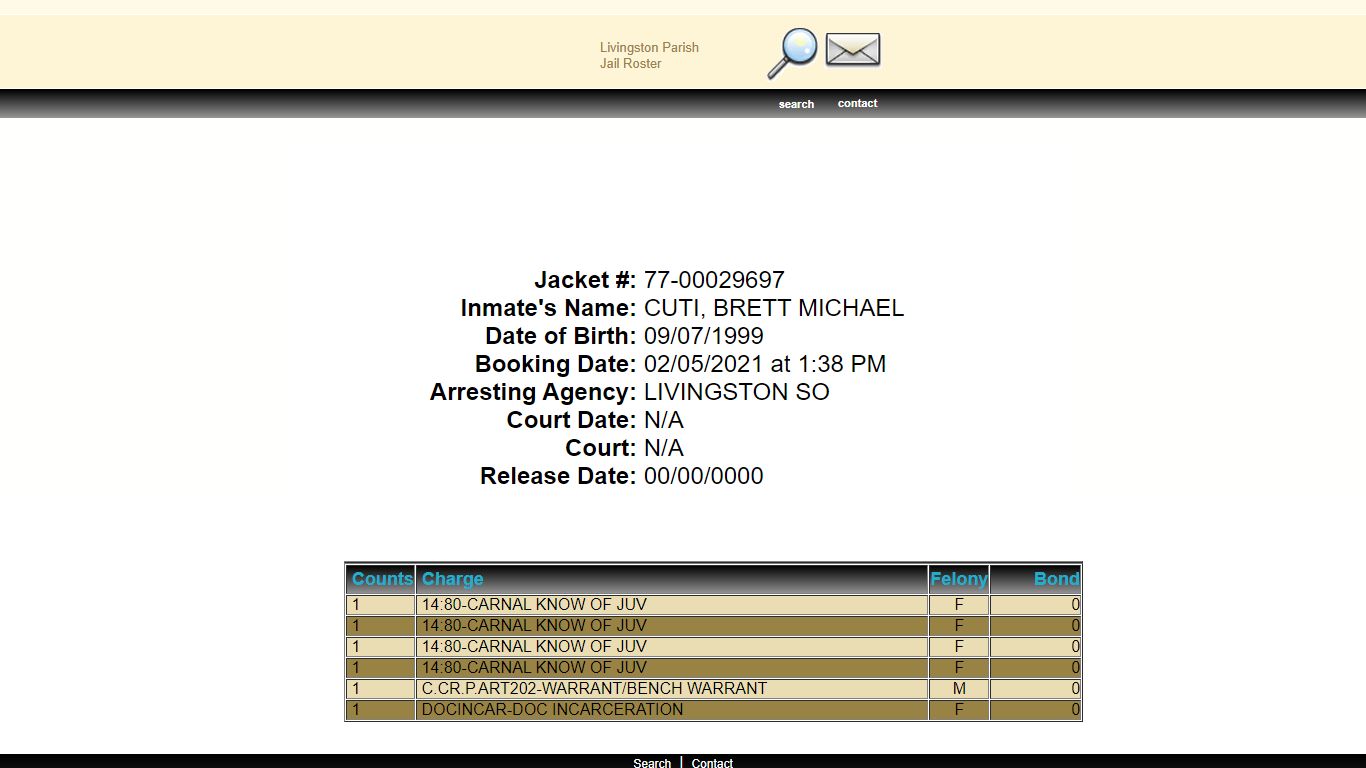Click the Booking Date label

(x=555, y=364)
